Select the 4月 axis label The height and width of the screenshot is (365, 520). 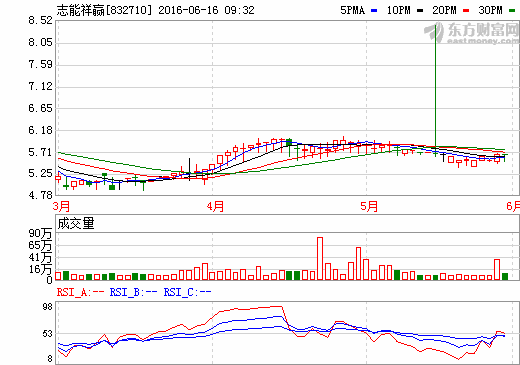[x=215, y=206]
